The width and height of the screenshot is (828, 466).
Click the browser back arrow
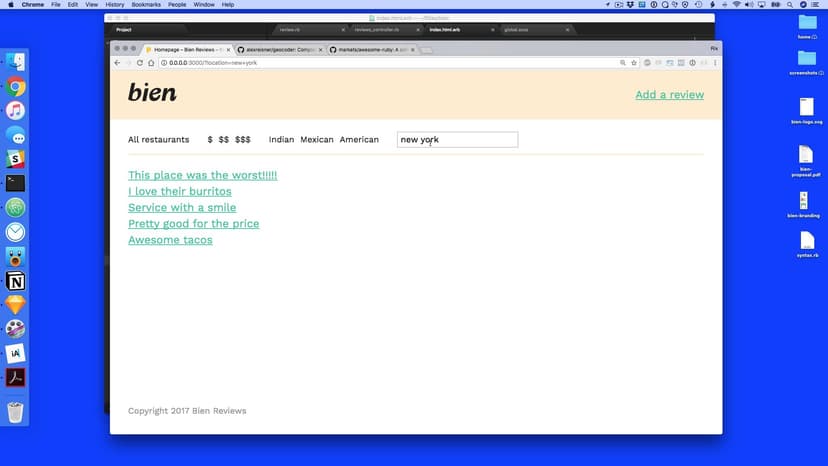[x=117, y=63]
